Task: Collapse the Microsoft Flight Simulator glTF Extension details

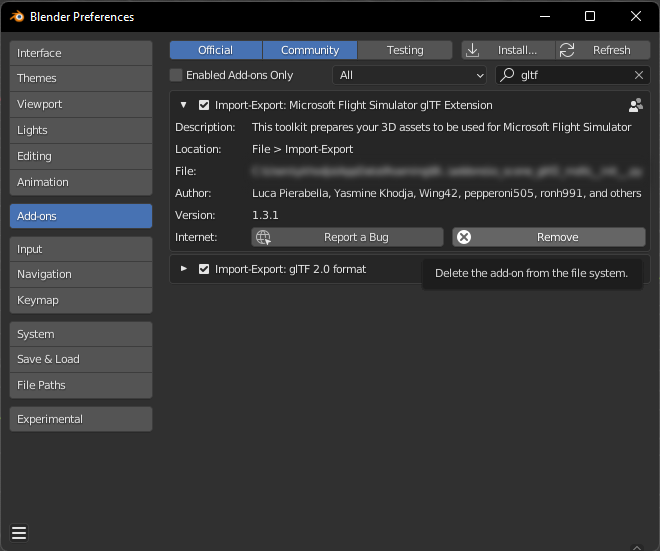Action: point(184,105)
